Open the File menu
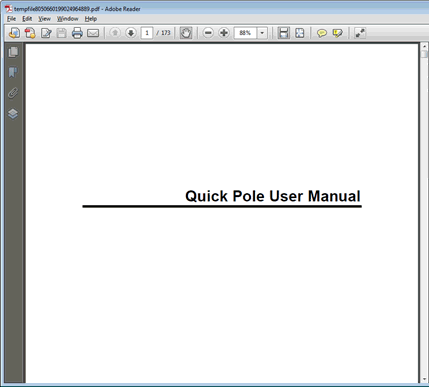429x387 pixels. tap(11, 19)
